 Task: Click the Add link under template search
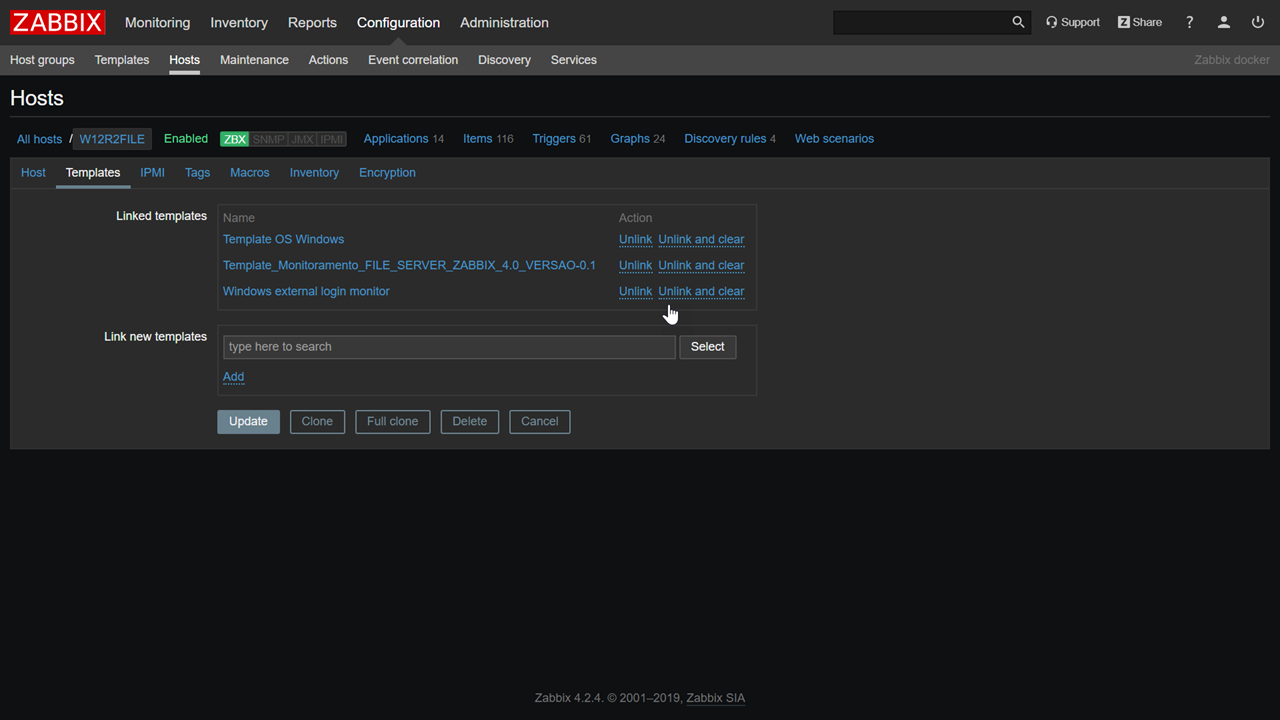(233, 377)
